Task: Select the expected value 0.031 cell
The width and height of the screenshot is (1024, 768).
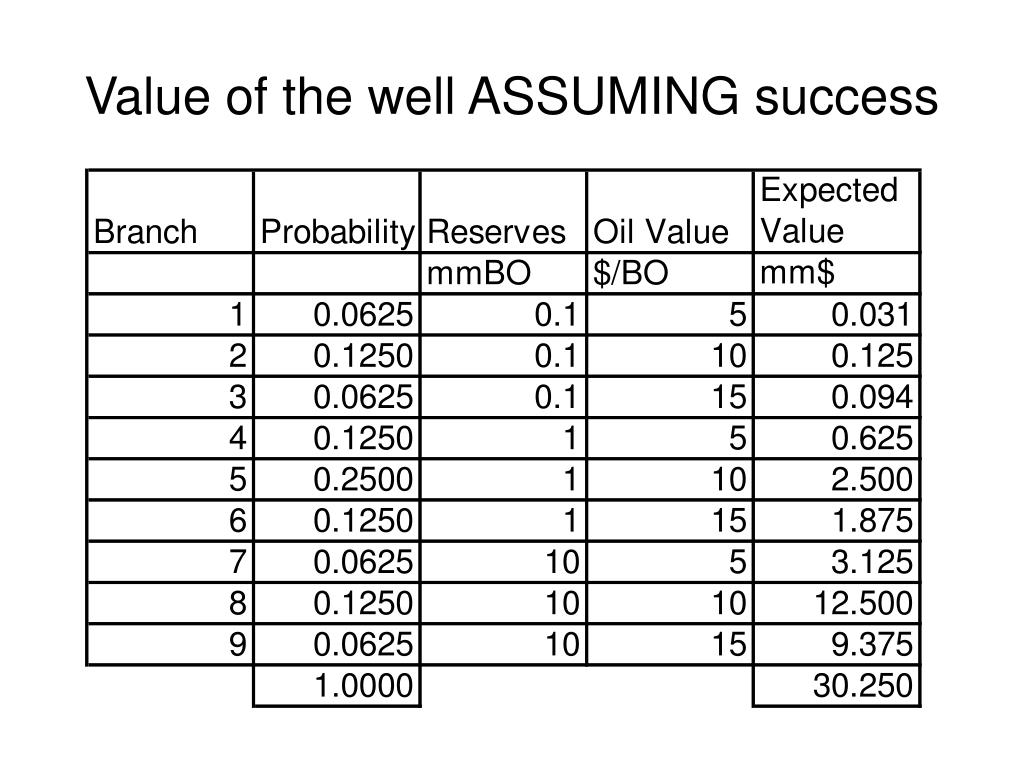Action: point(837,315)
